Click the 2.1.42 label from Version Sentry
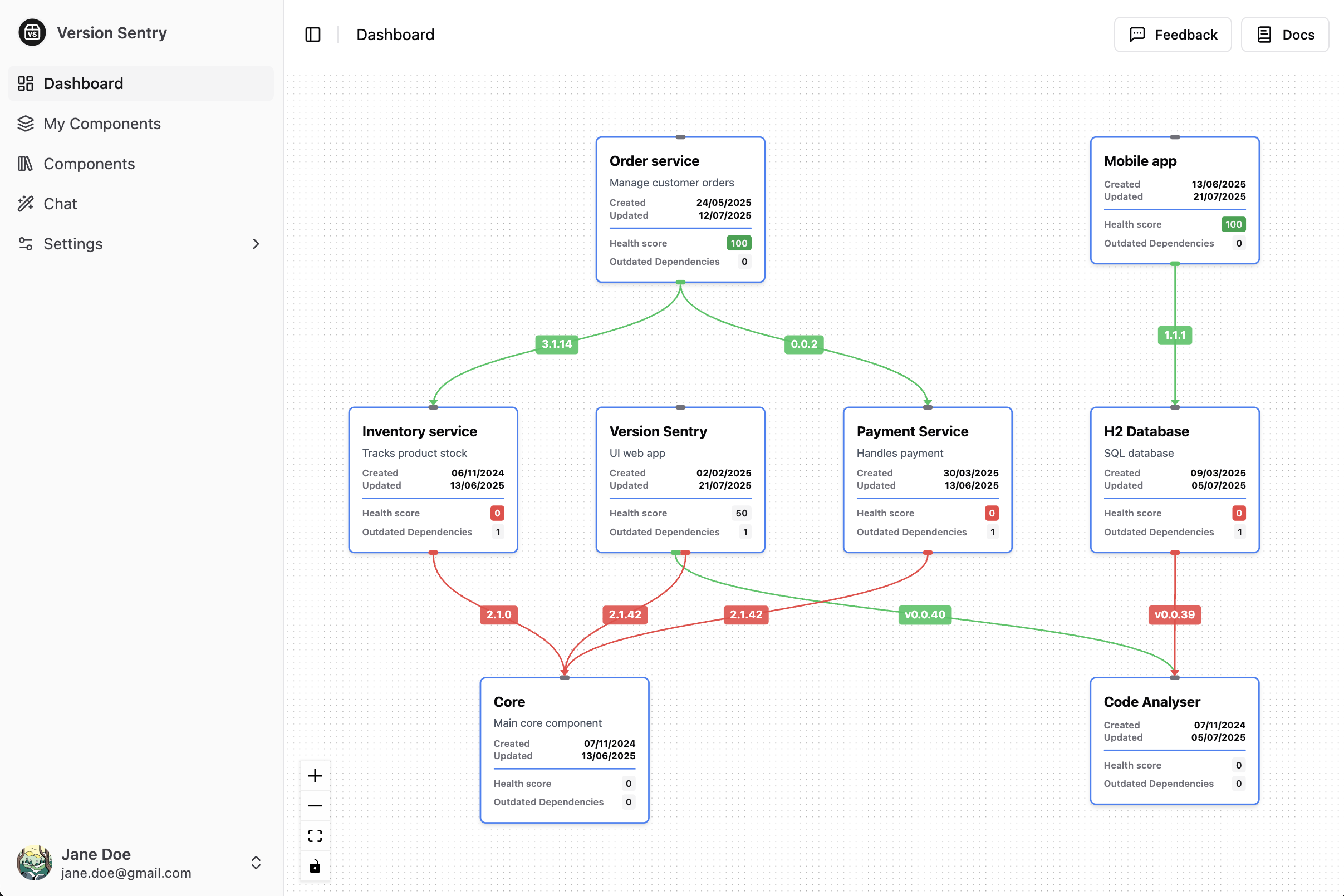Screen dimensions: 1344x896 [x=625, y=615]
